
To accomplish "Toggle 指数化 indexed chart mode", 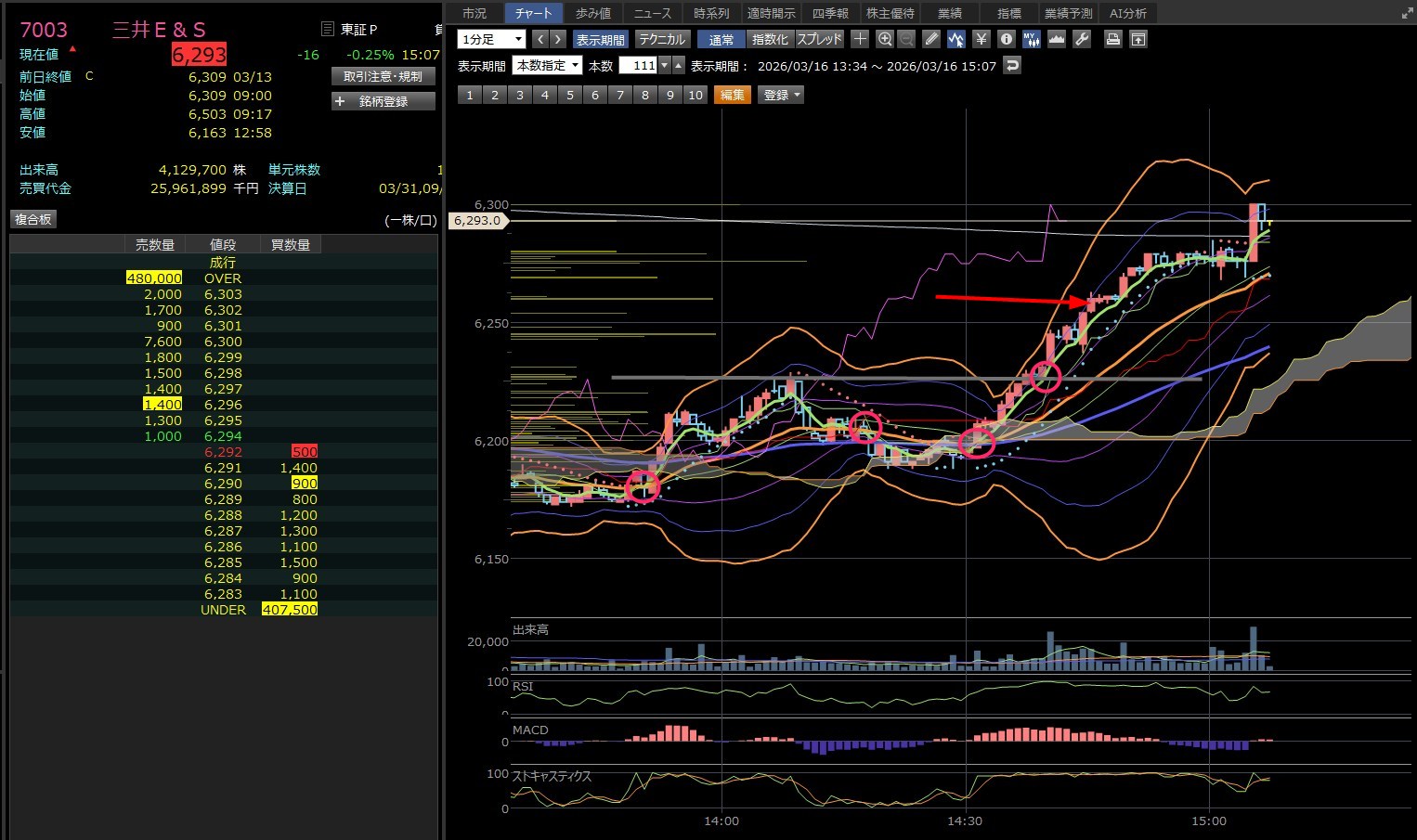I will tap(770, 39).
